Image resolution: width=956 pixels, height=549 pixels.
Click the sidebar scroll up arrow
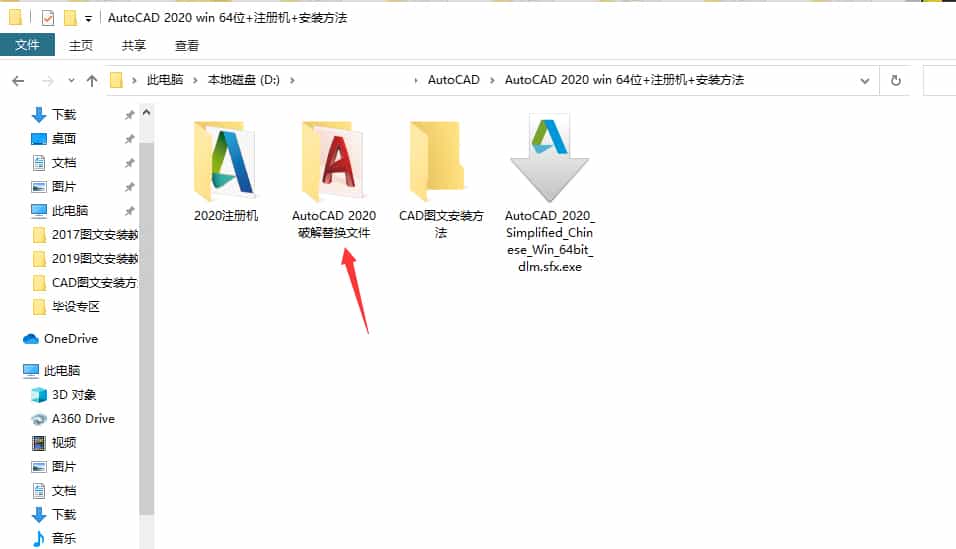146,112
